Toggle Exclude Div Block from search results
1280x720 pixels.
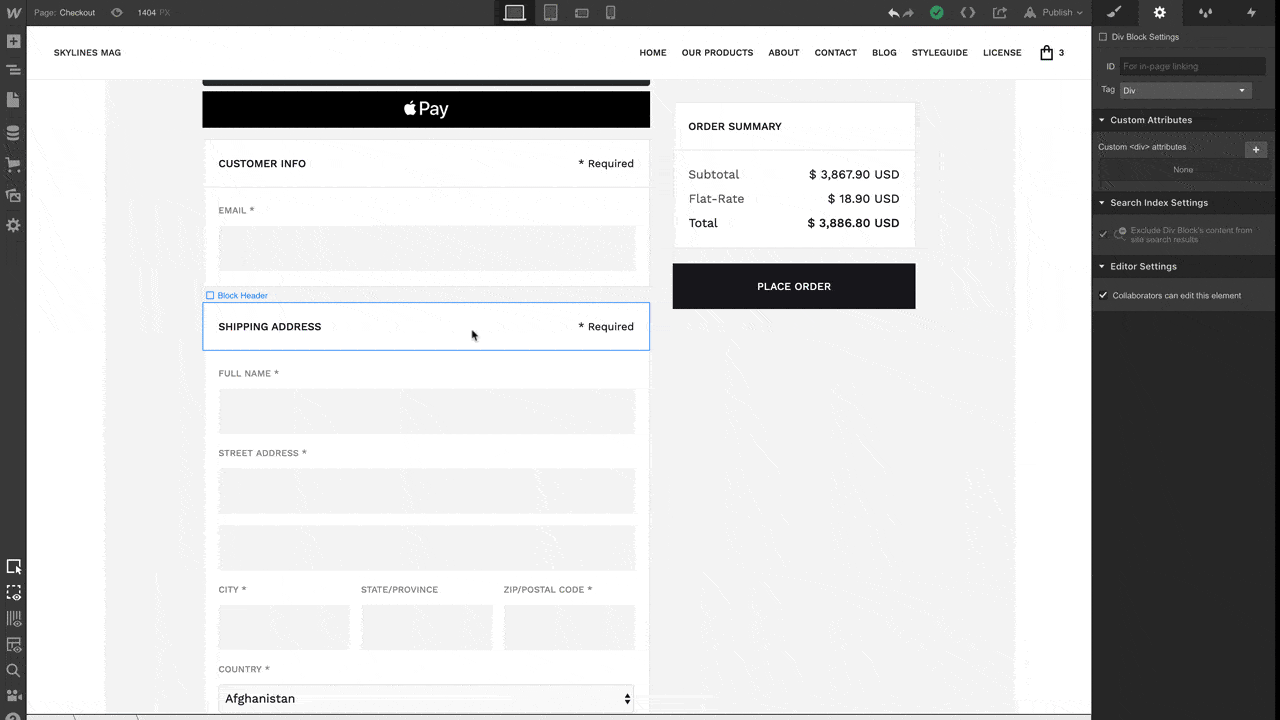(1103, 234)
